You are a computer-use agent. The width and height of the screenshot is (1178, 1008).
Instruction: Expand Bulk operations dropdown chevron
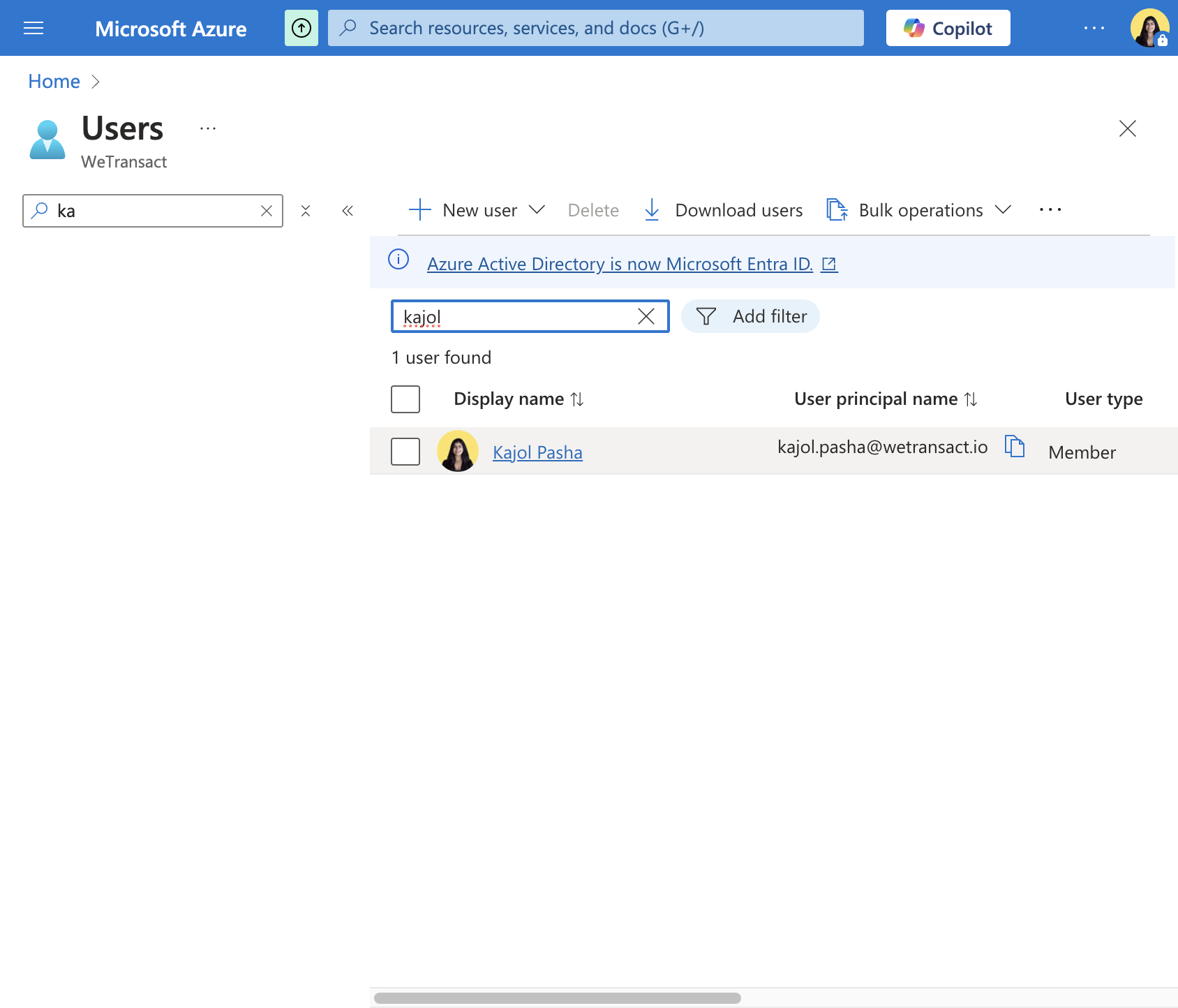pyautogui.click(x=1003, y=210)
